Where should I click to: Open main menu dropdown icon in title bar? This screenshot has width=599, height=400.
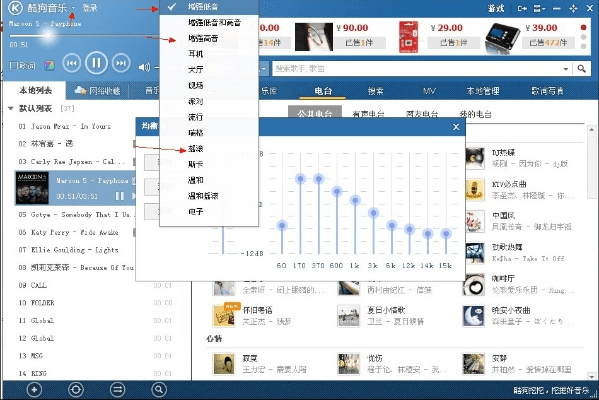pos(539,8)
